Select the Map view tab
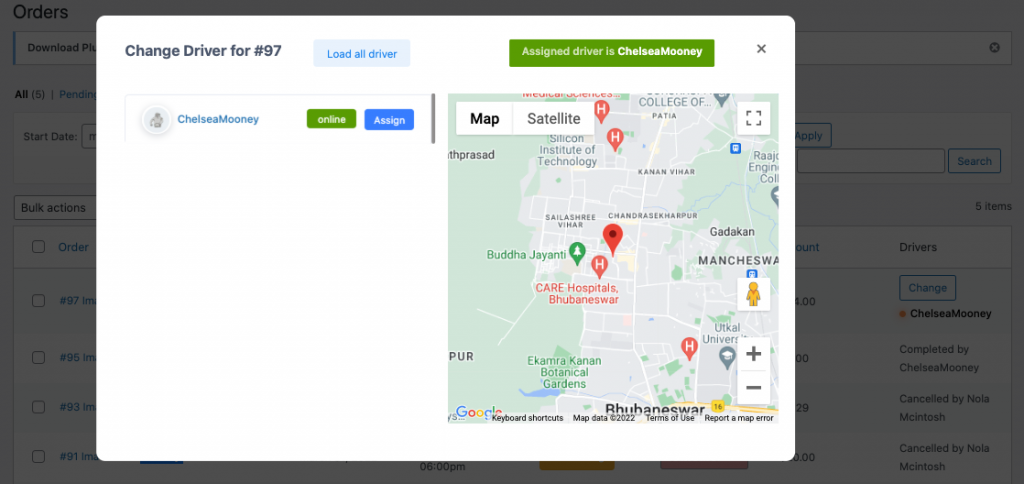Image resolution: width=1024 pixels, height=484 pixels. tap(484, 119)
